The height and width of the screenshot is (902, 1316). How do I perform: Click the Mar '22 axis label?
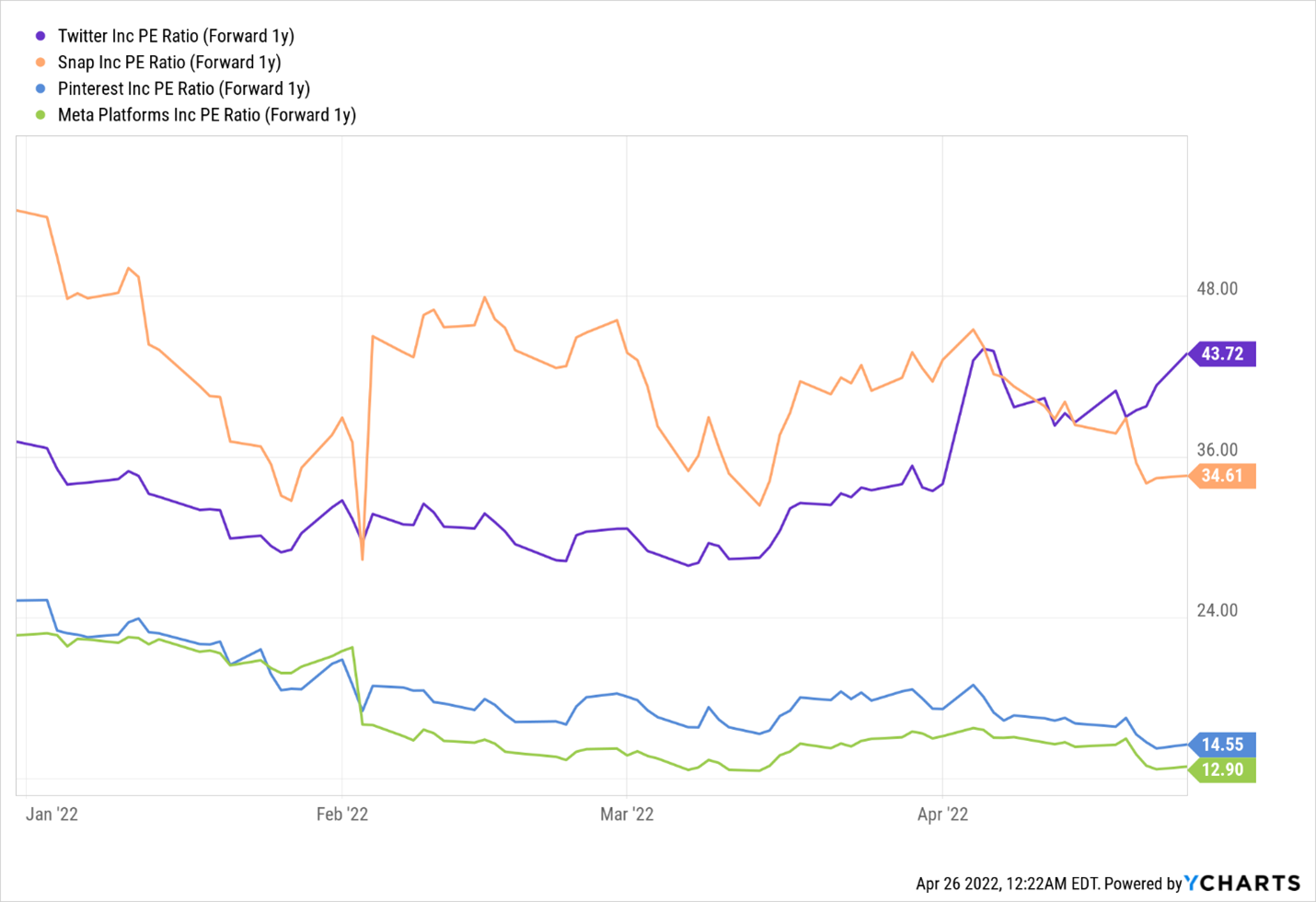pos(627,814)
